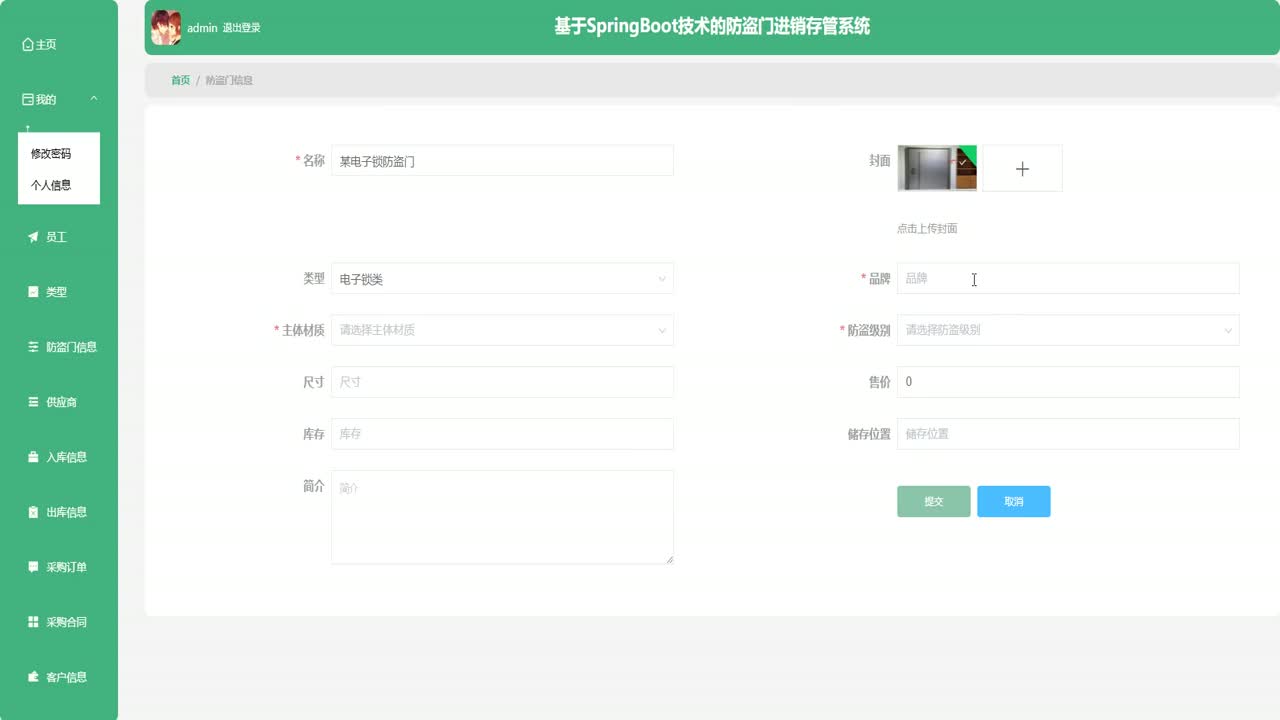This screenshot has width=1280, height=720.
Task: Submit the form with 提交 button
Action: 933,501
